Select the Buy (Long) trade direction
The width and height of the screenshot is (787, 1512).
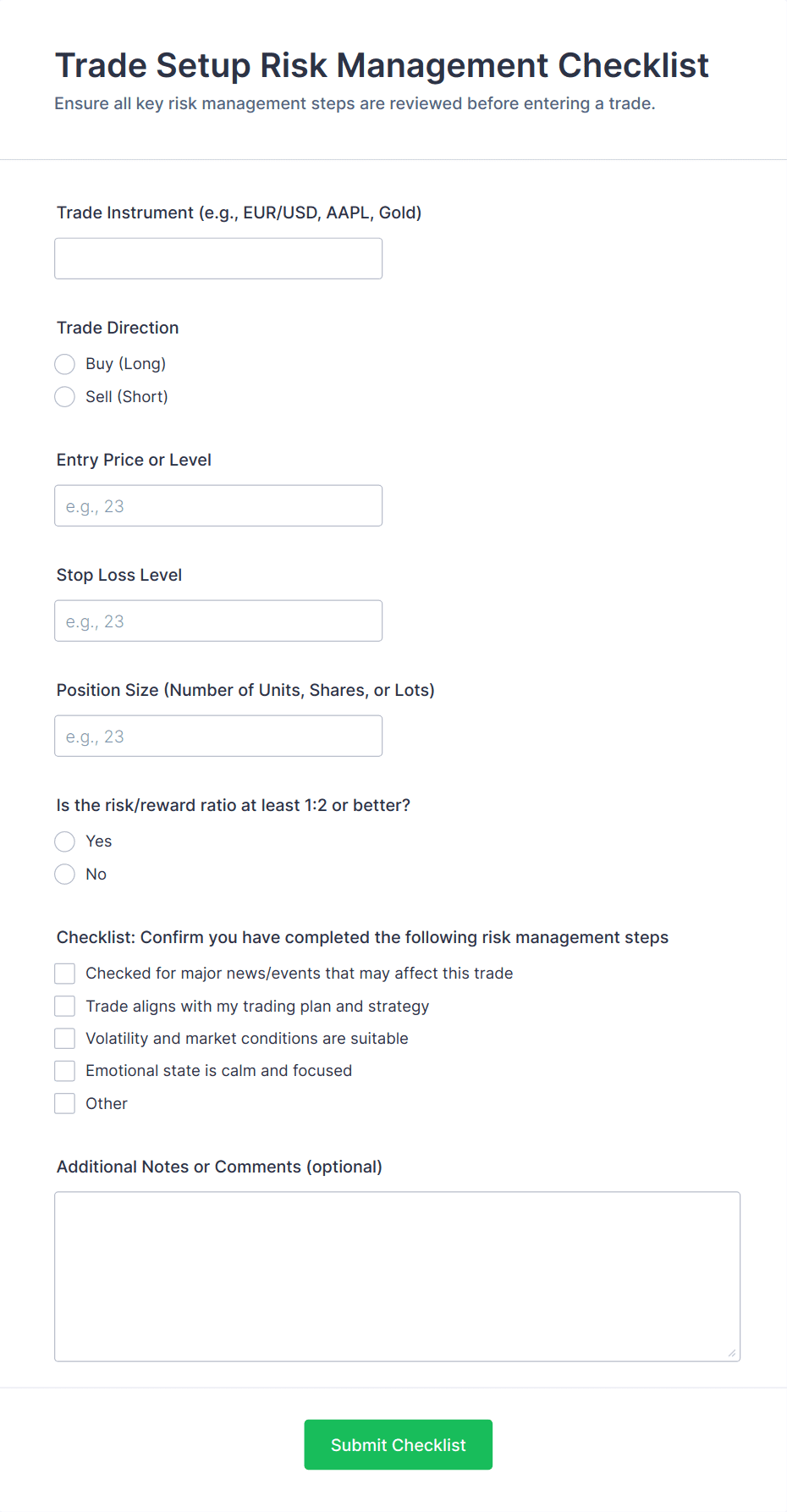64,364
